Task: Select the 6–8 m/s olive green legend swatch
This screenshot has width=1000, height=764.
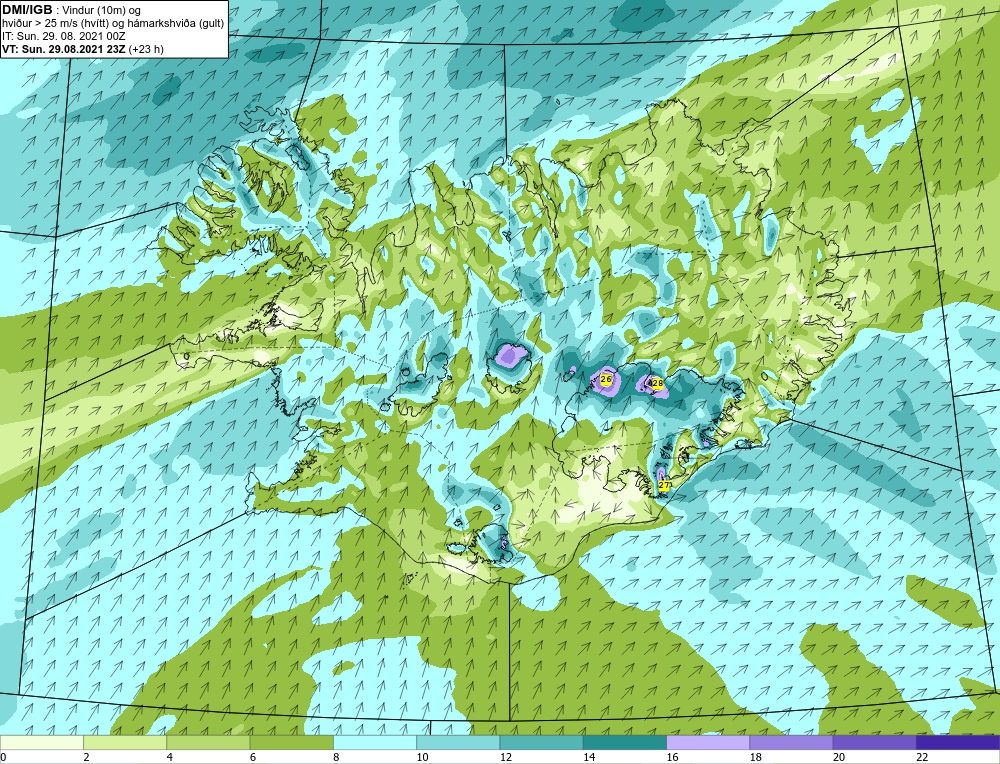Action: tap(291, 742)
